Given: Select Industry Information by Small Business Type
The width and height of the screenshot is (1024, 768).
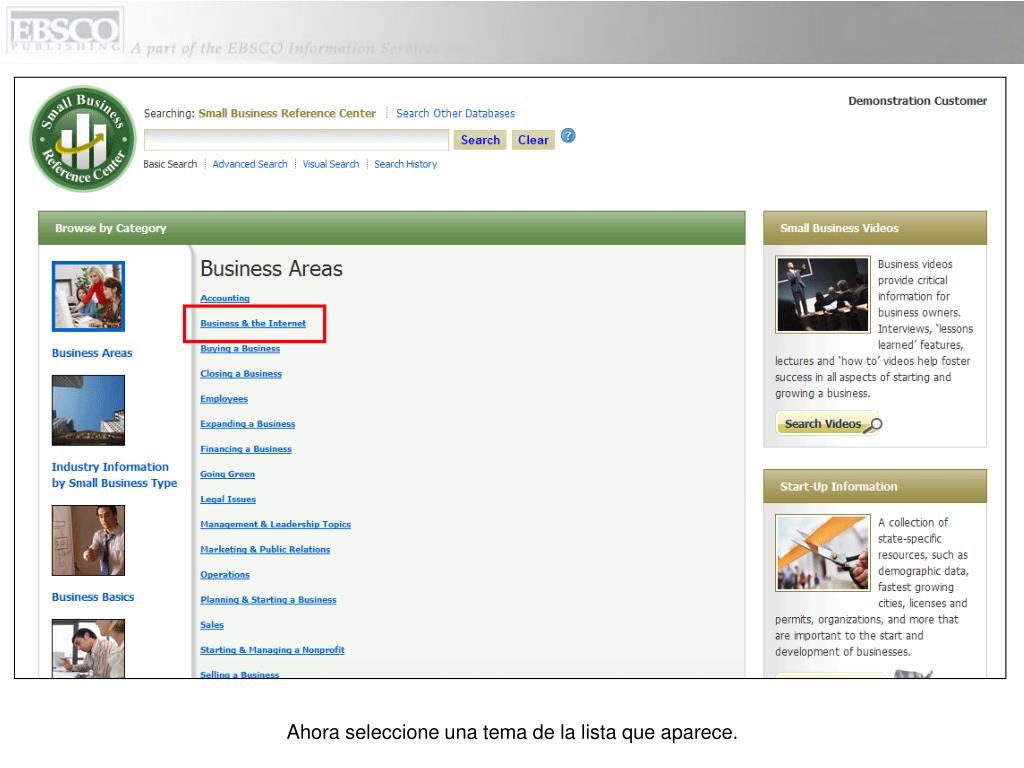Looking at the screenshot, I should pos(114,475).
